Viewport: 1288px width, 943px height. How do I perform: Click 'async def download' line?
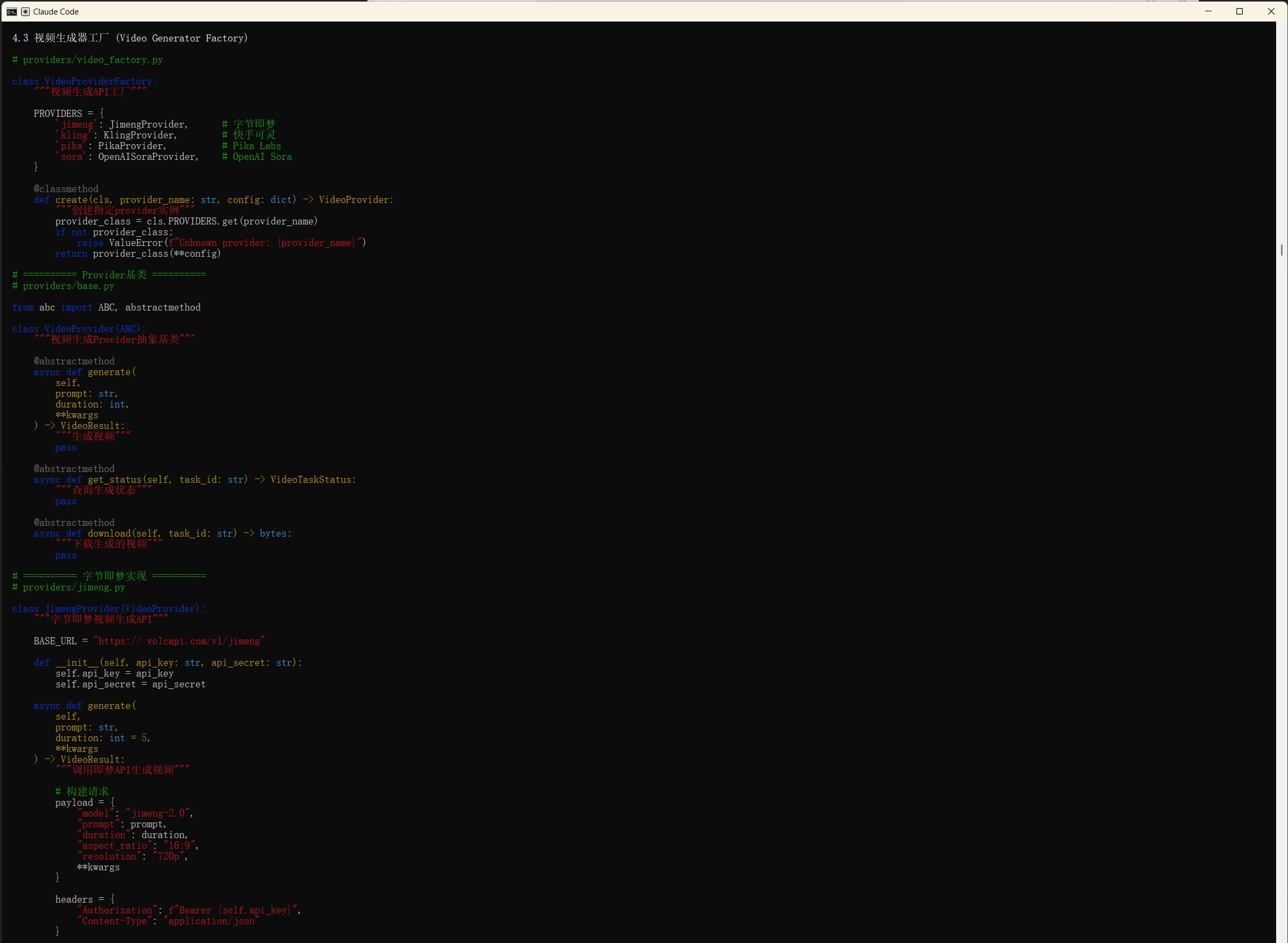[x=162, y=534]
